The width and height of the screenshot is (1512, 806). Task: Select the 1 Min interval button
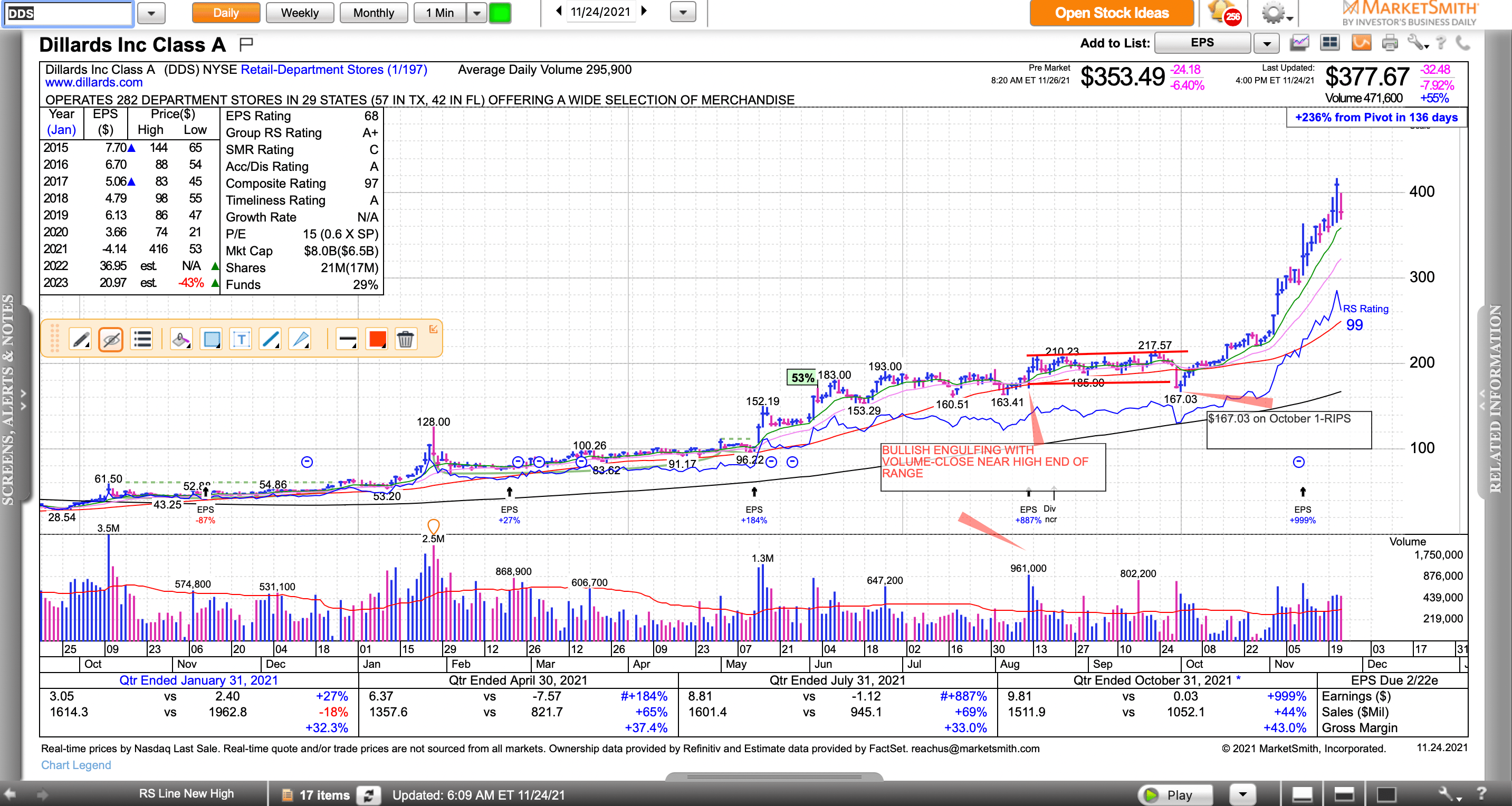(x=440, y=13)
